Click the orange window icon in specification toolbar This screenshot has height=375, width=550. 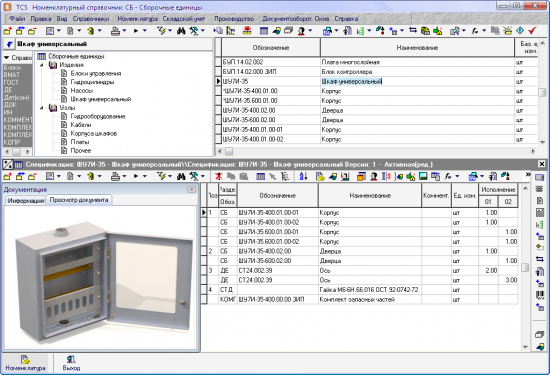361,176
